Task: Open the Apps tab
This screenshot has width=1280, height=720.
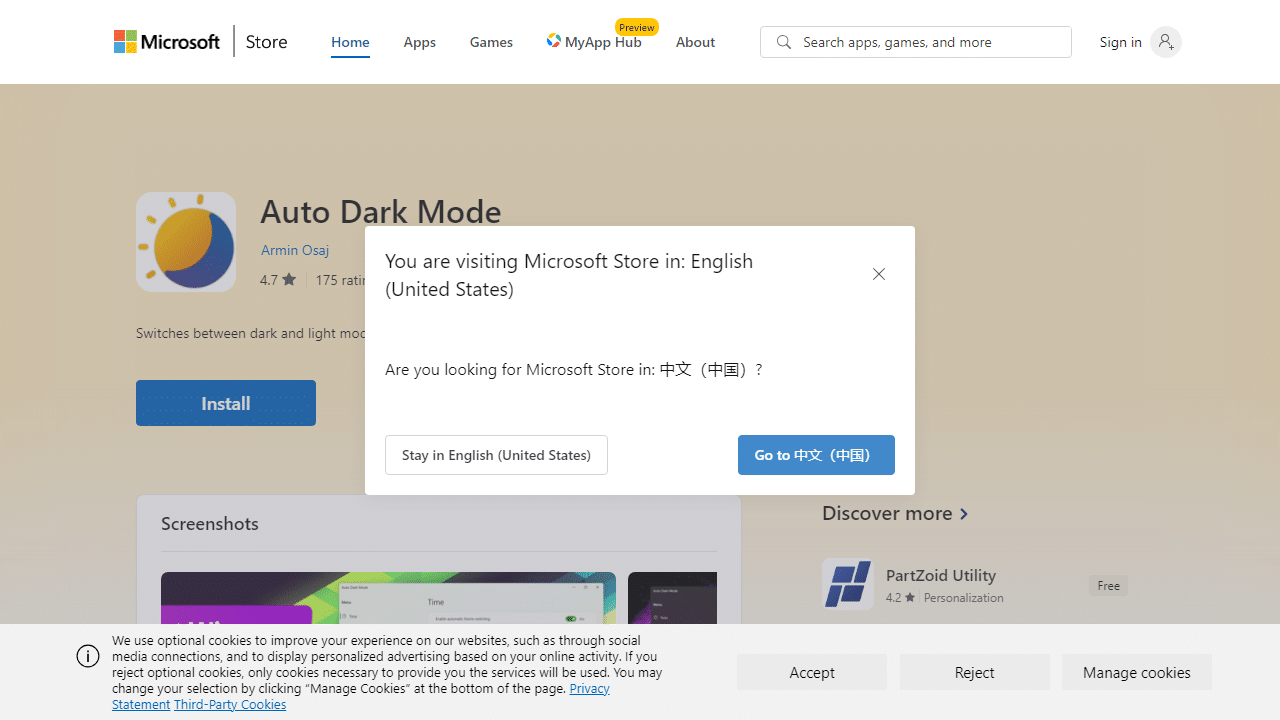Action: (420, 42)
